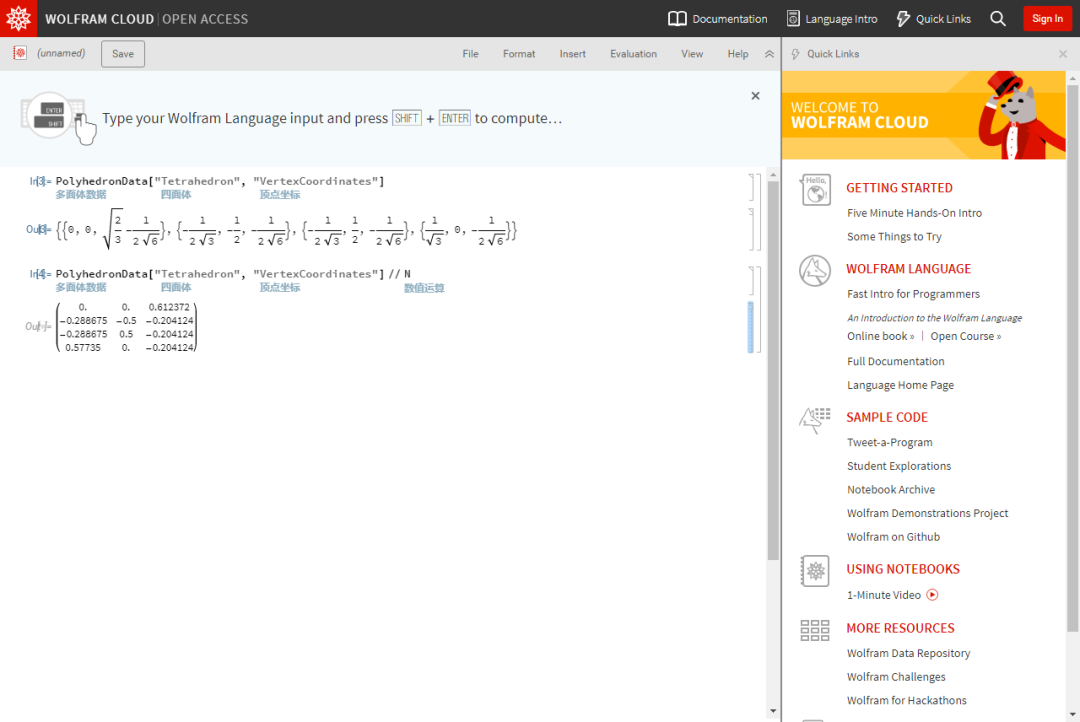Image resolution: width=1080 pixels, height=722 pixels.
Task: Click the notebook scrollbar up arrow
Action: (773, 175)
